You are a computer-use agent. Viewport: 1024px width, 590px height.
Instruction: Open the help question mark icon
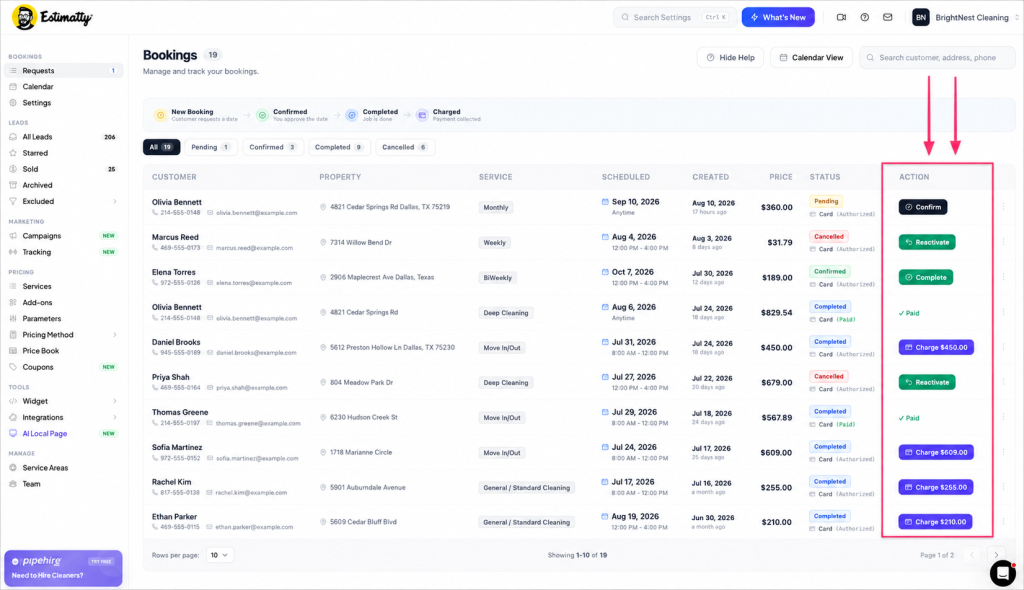click(x=865, y=18)
